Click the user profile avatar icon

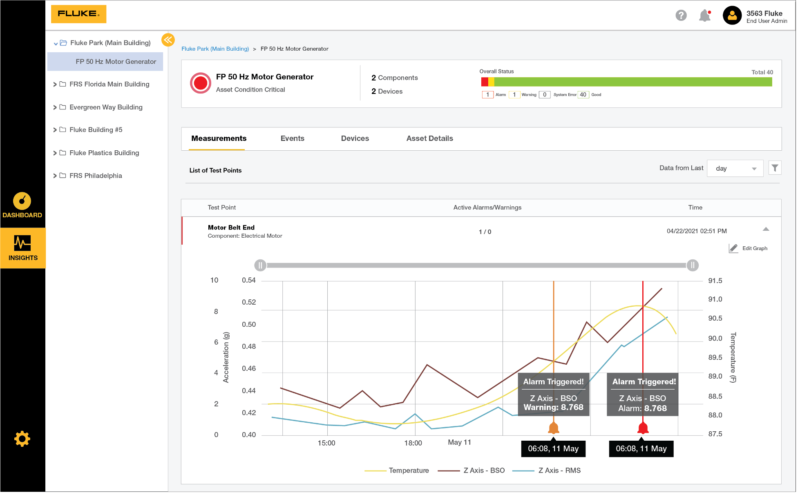[x=731, y=15]
